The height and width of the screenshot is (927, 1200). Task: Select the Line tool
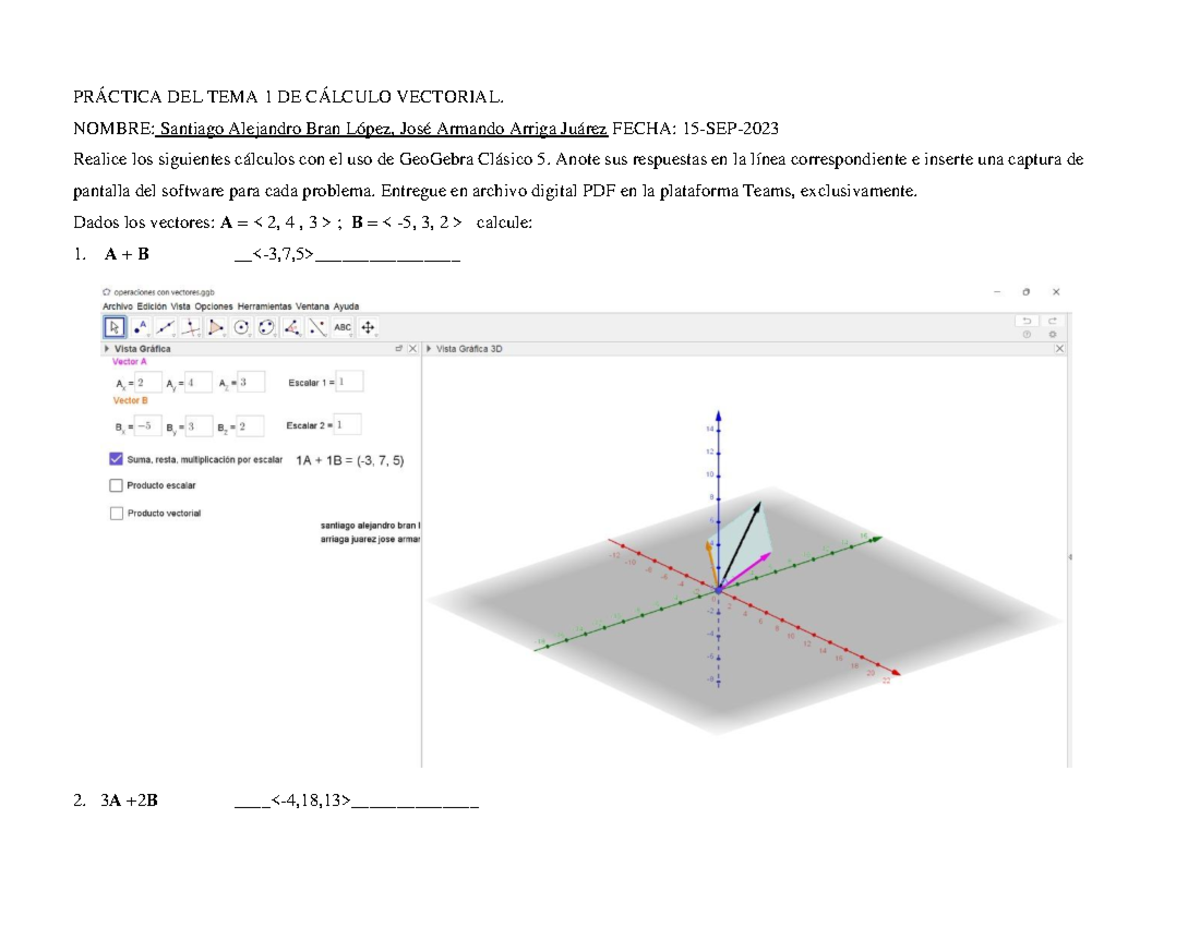[x=166, y=326]
